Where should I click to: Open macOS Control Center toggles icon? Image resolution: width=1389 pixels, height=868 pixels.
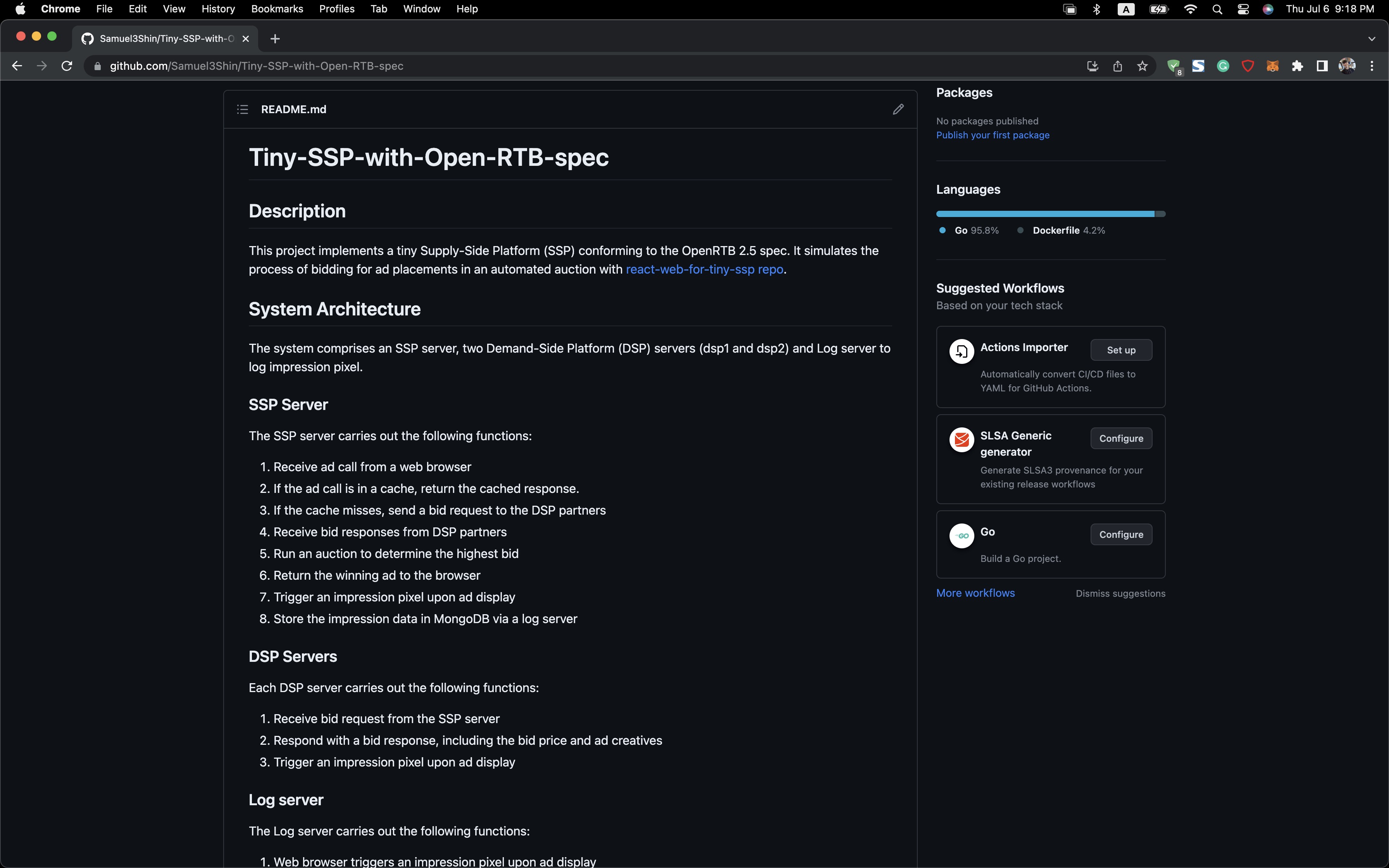[x=1243, y=9]
